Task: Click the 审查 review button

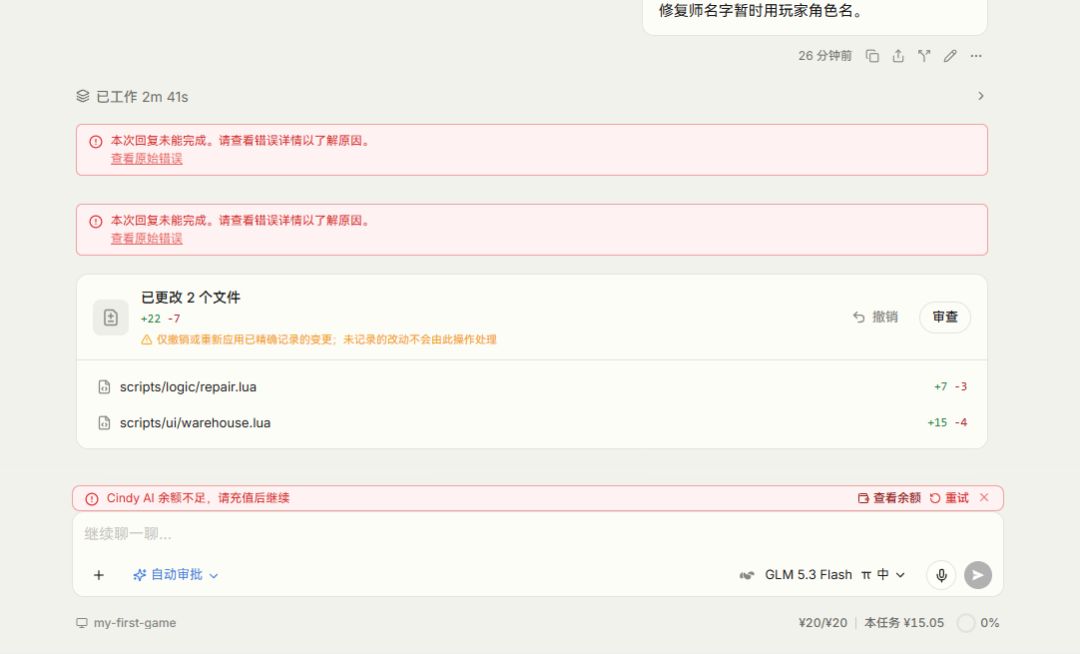Action: (x=945, y=317)
